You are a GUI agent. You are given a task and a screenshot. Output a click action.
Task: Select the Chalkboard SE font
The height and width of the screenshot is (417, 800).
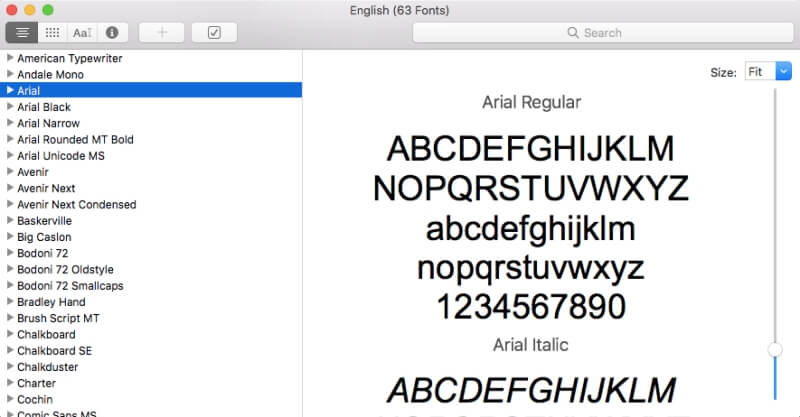[x=55, y=351]
